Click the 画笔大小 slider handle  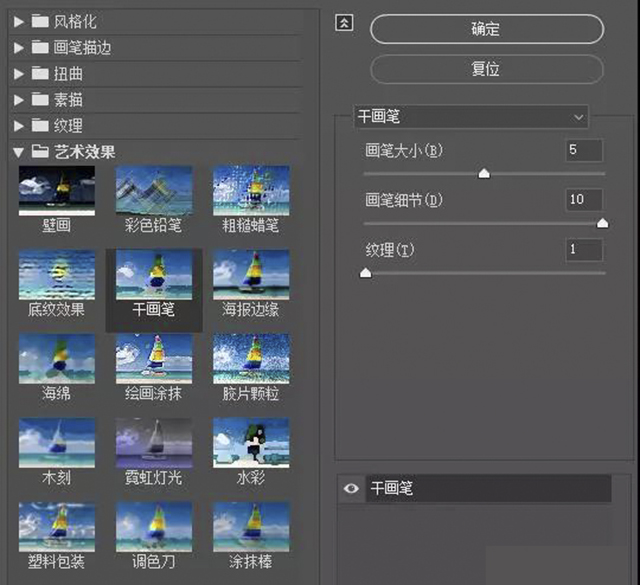pos(484,173)
